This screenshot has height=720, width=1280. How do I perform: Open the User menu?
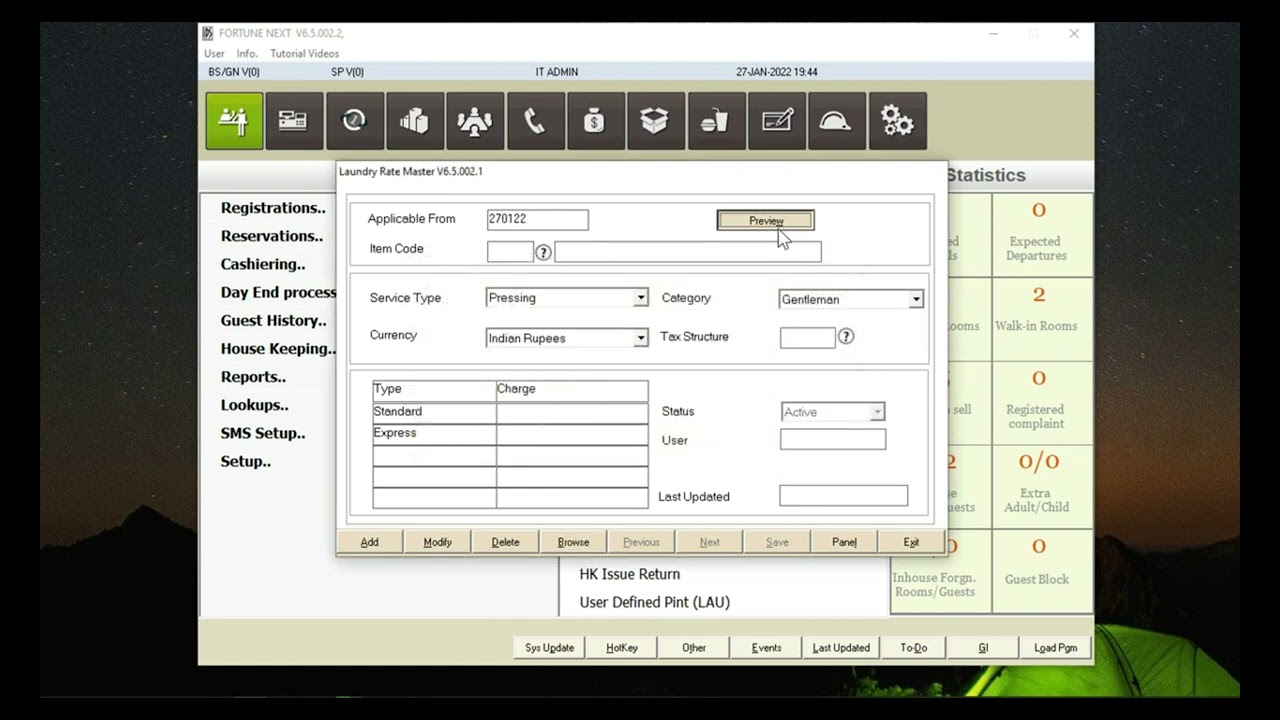tap(214, 53)
